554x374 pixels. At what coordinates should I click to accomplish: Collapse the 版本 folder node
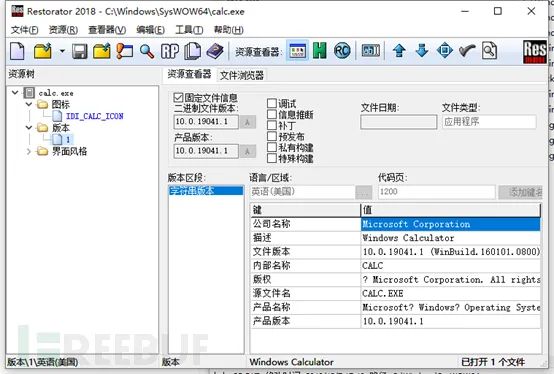(x=29, y=127)
